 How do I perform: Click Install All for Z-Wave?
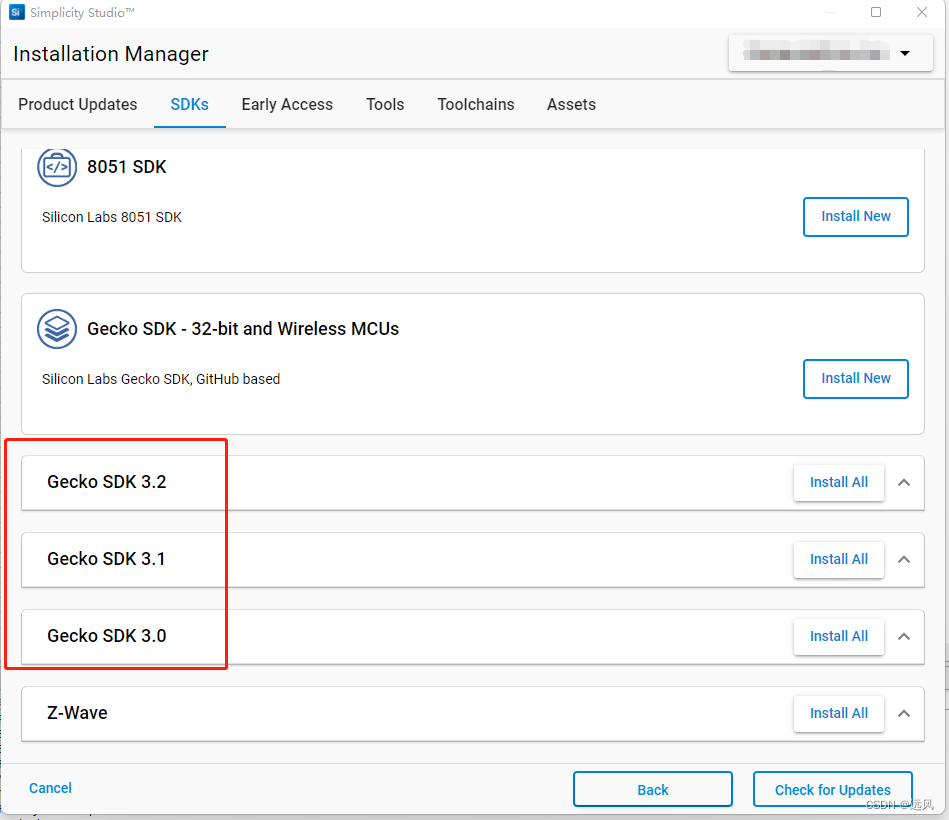(x=839, y=713)
